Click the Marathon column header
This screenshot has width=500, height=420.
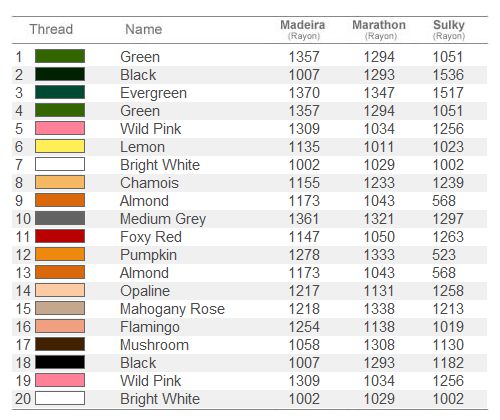pos(379,30)
